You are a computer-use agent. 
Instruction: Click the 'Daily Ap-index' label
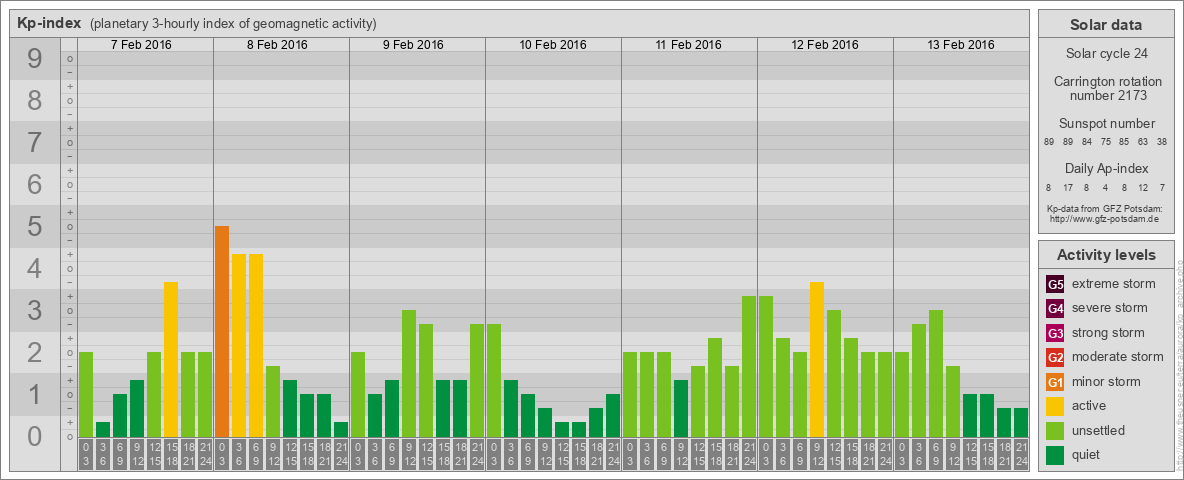coord(1107,168)
